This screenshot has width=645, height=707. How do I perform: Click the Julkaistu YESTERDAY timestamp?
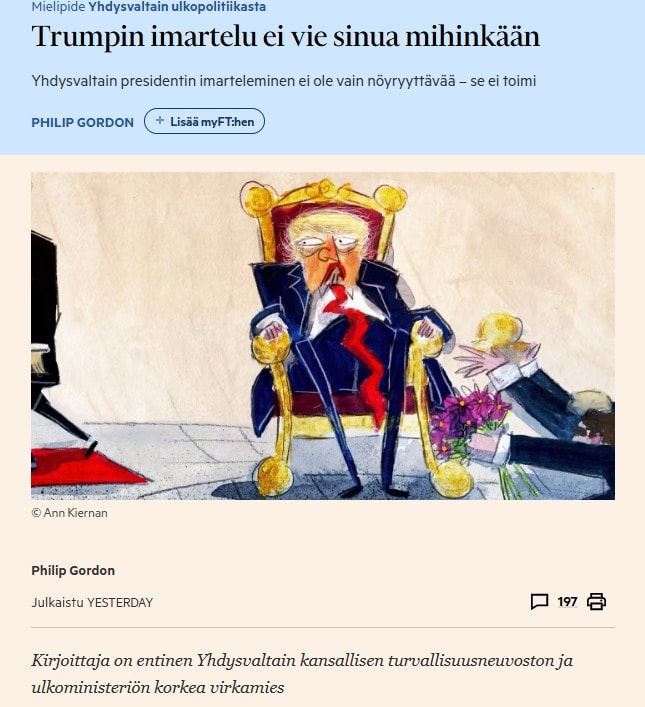point(92,602)
